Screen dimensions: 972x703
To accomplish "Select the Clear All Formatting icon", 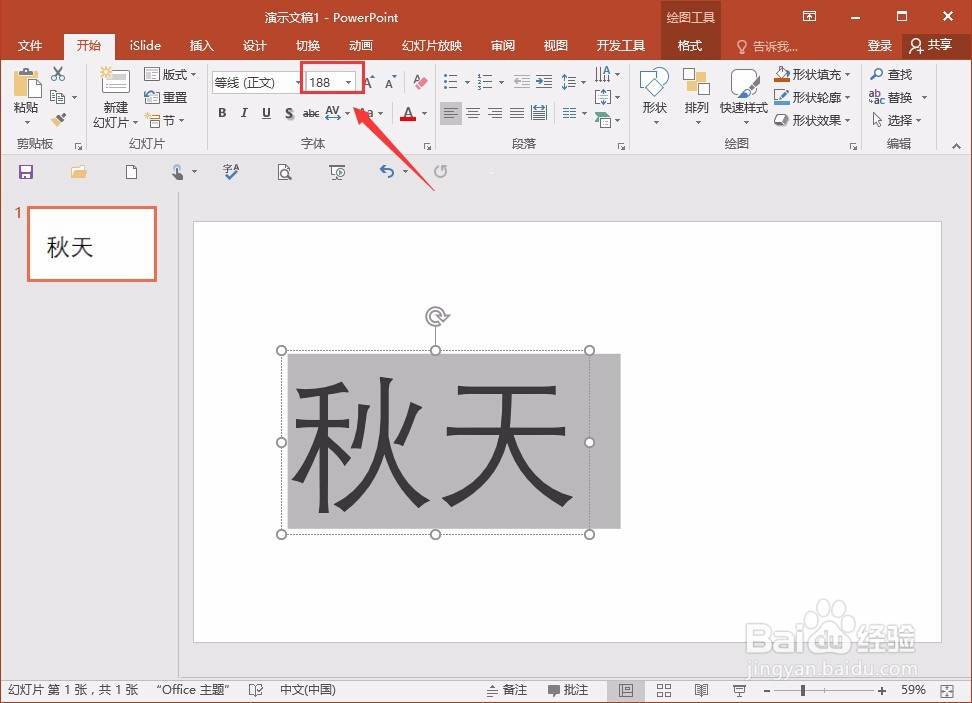I will 420,82.
